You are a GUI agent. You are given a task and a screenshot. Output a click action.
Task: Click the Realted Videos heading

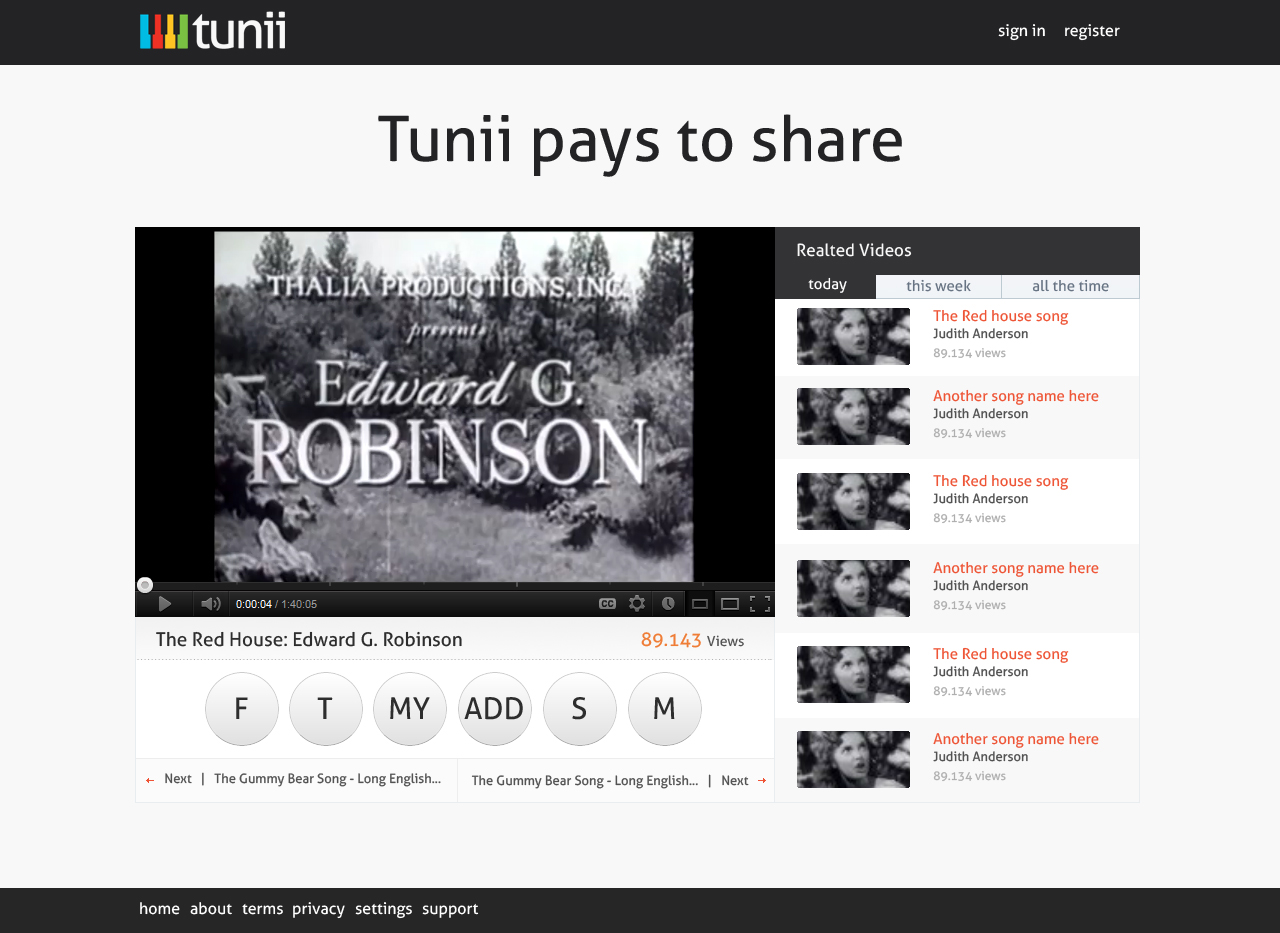point(854,251)
